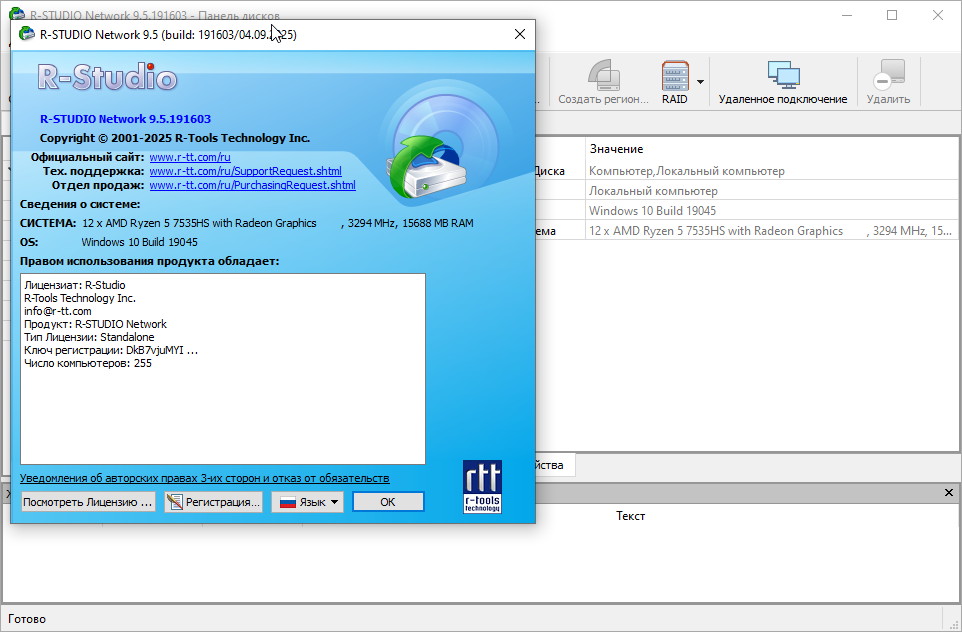
Task: Click 'R-STUDIO Network 9.5.191603' version text
Action: (125, 119)
